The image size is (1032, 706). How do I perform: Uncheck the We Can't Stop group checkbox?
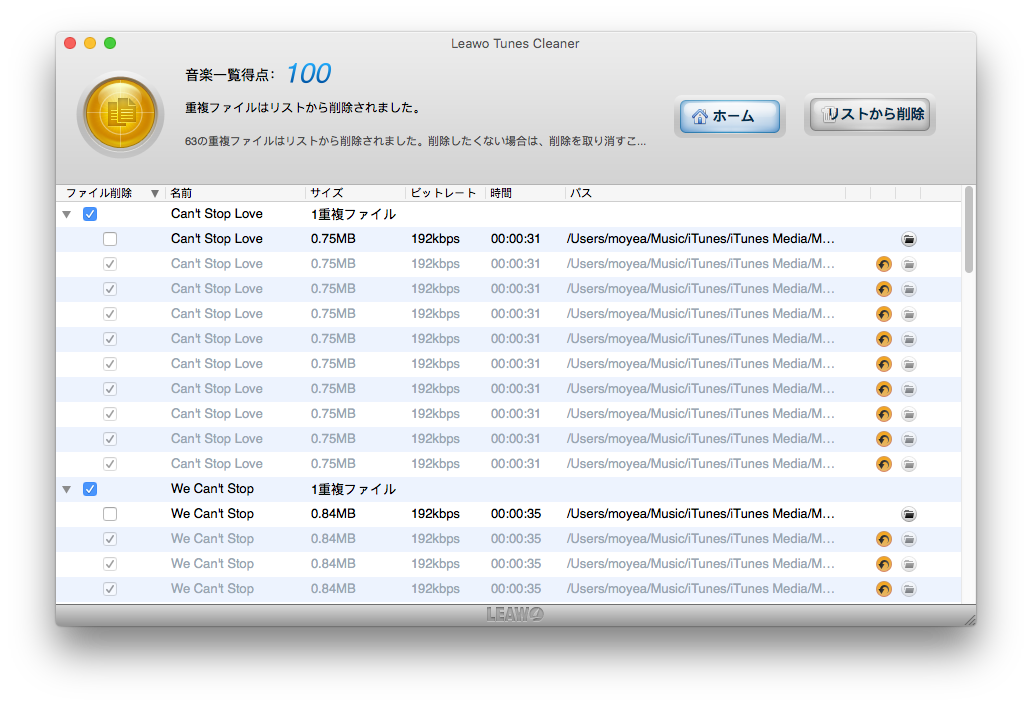click(90, 489)
